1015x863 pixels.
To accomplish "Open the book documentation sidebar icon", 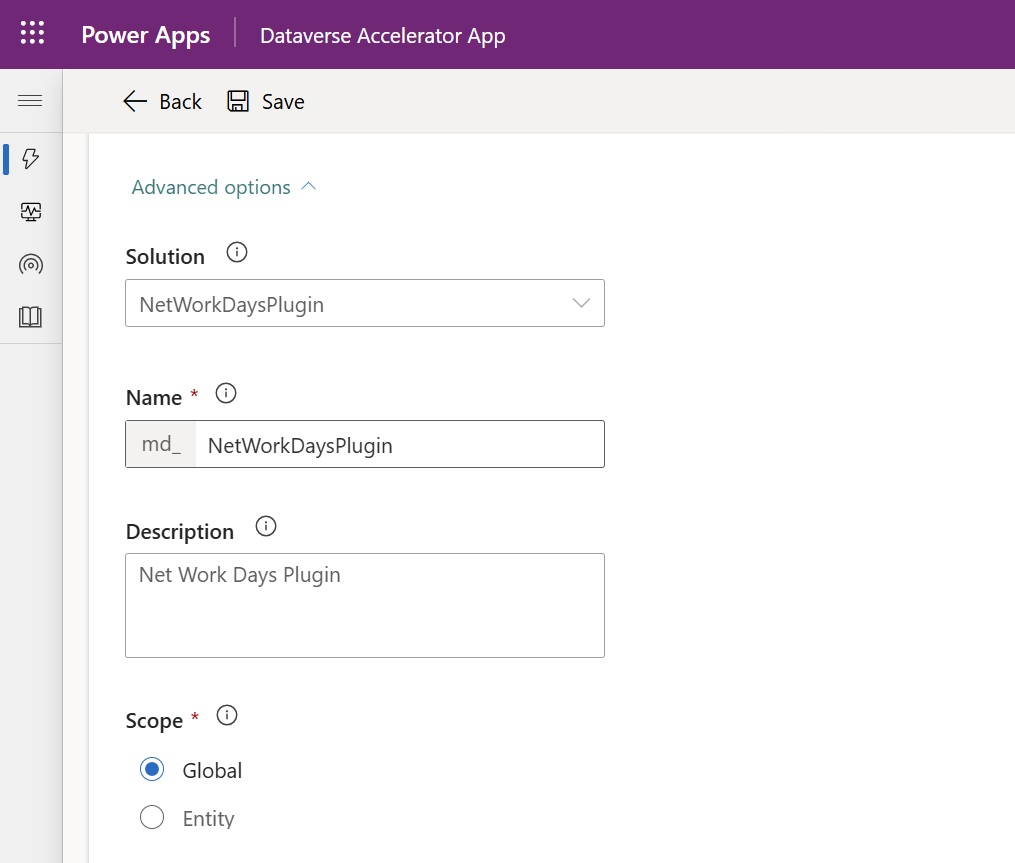I will [x=30, y=317].
